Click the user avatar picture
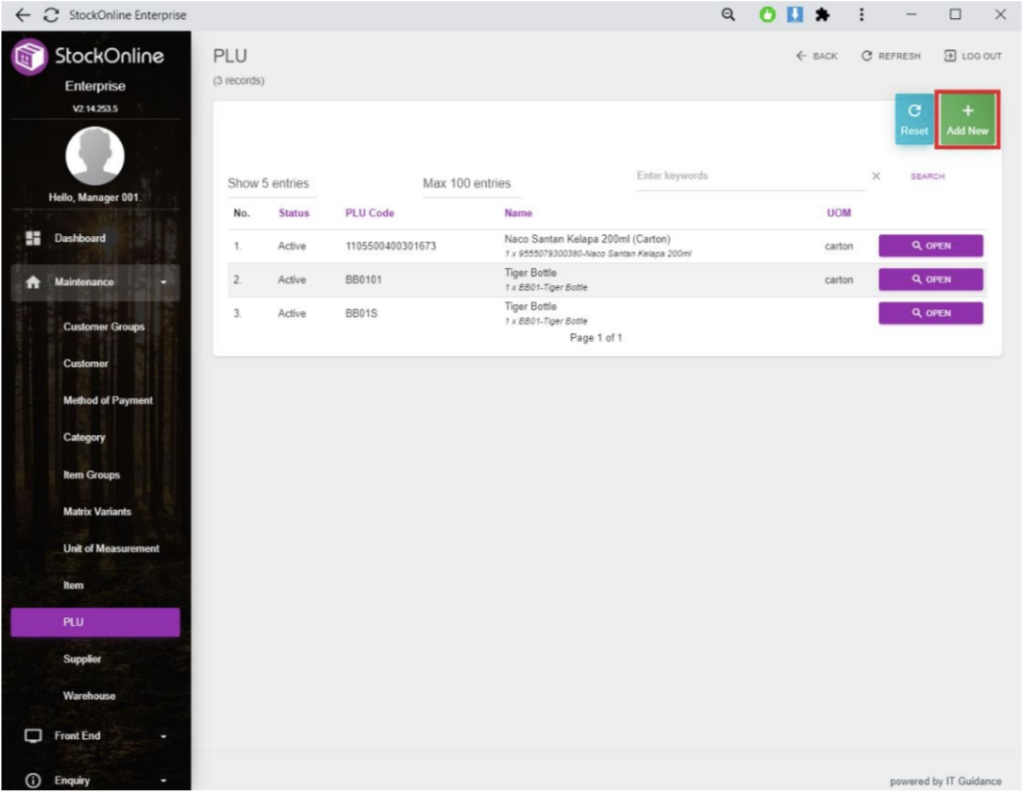The image size is (1024, 793). click(95, 157)
